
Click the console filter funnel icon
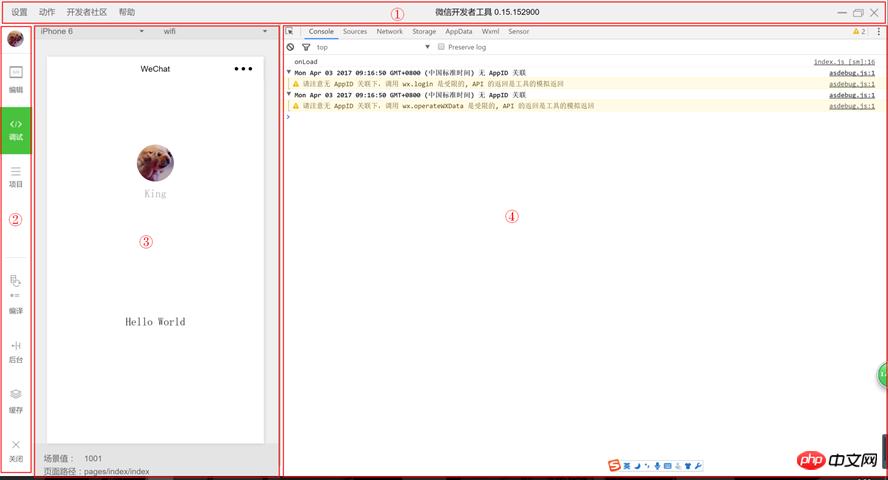[306, 47]
